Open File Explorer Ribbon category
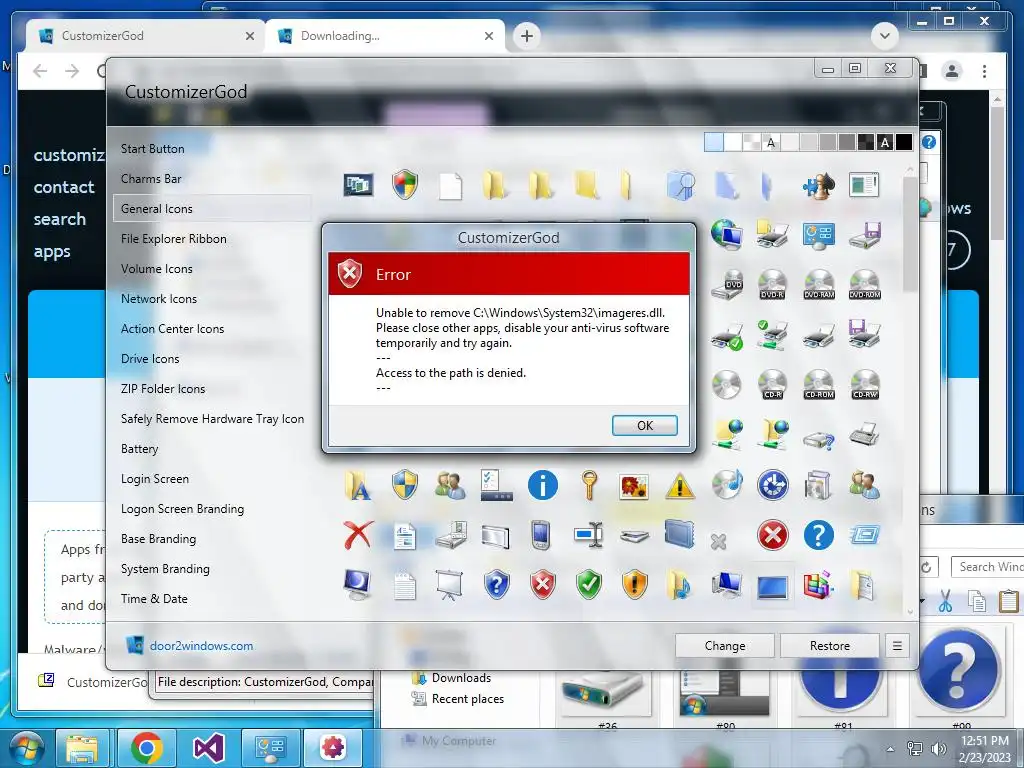Screen dimensions: 1024x768 tap(174, 239)
